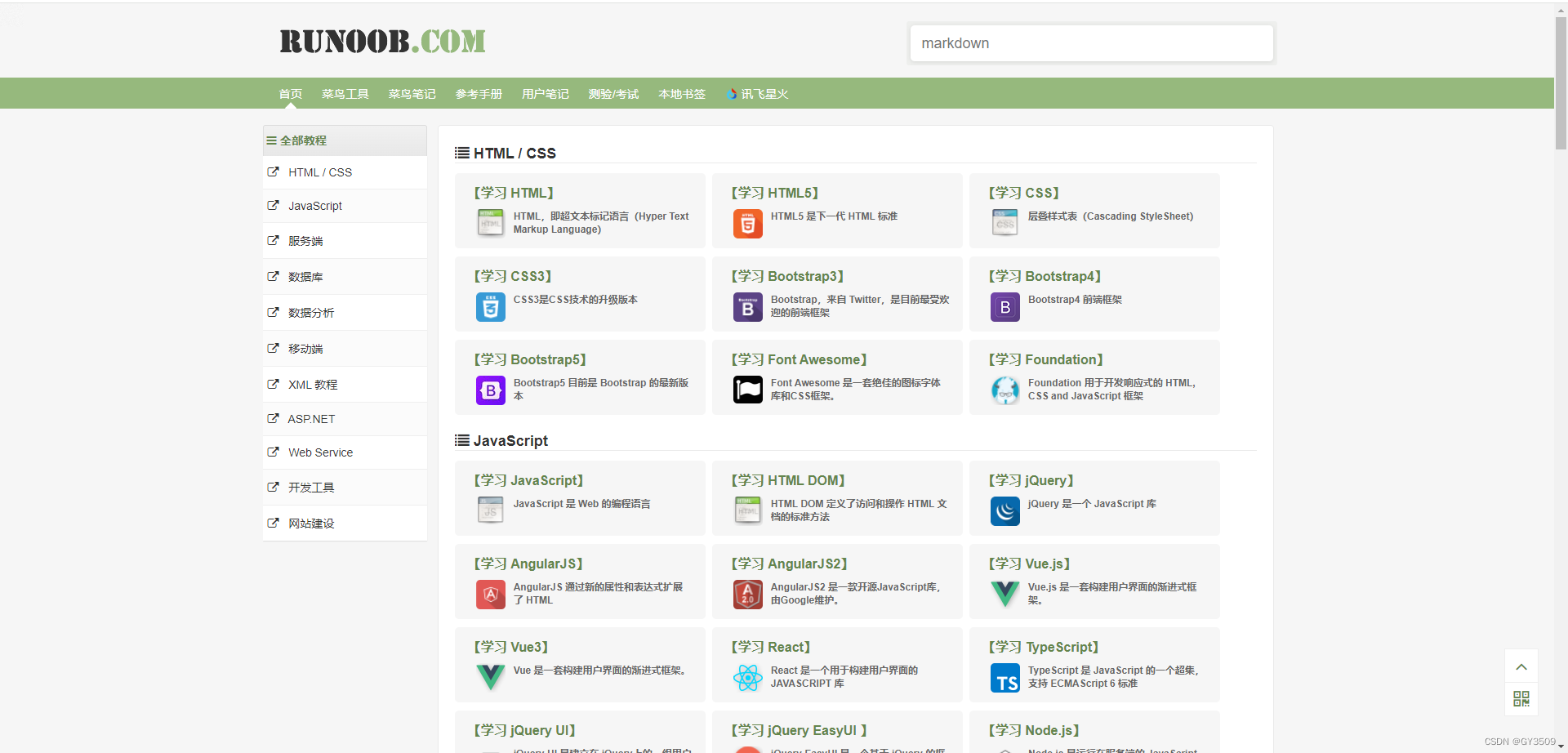Click the AngularJS red shield icon
The image size is (1568, 753).
click(490, 594)
